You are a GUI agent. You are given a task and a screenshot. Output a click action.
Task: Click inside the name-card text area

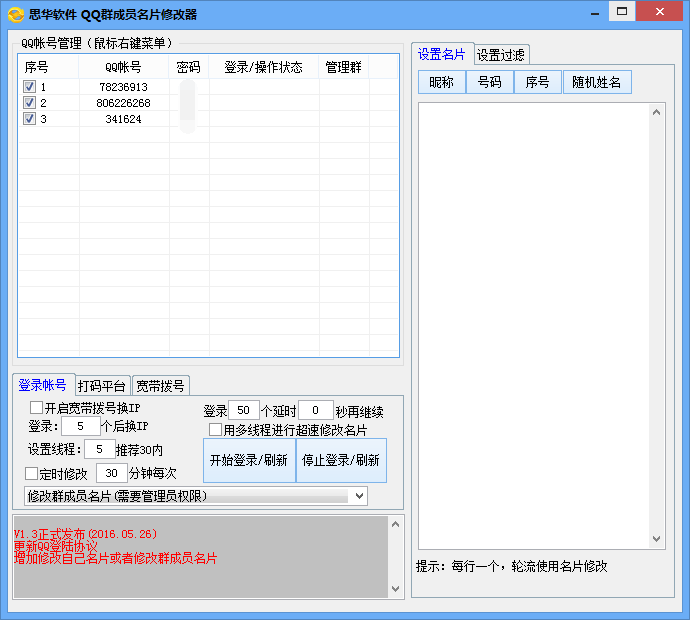click(534, 326)
